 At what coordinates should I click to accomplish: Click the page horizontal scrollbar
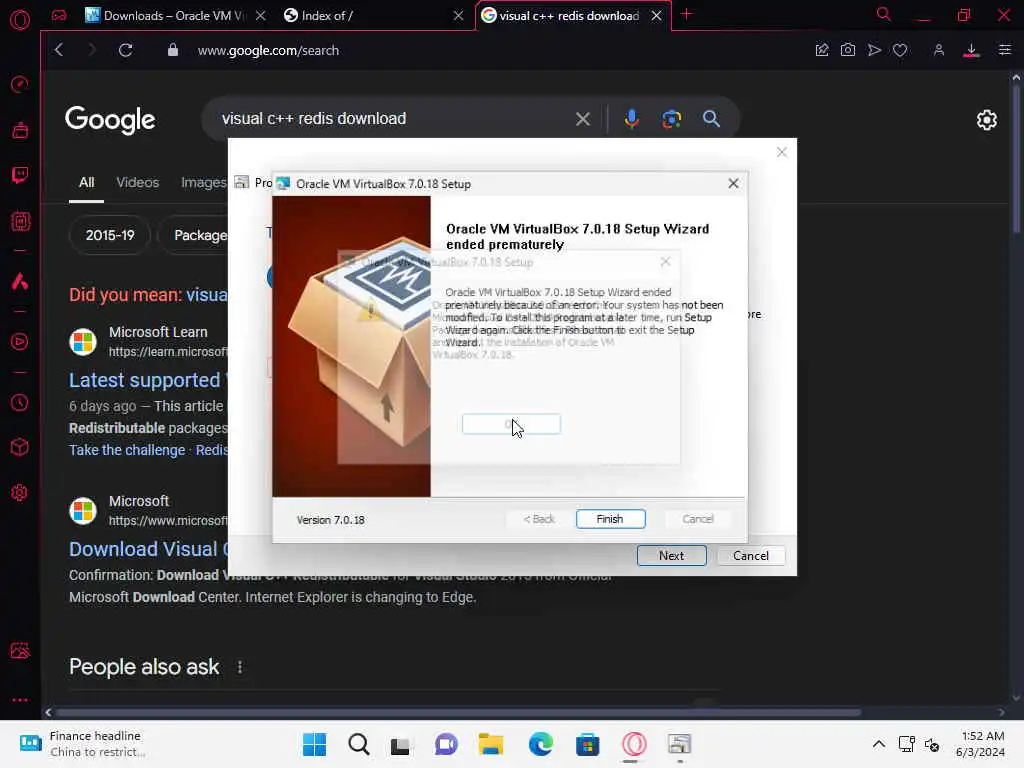click(x=457, y=712)
